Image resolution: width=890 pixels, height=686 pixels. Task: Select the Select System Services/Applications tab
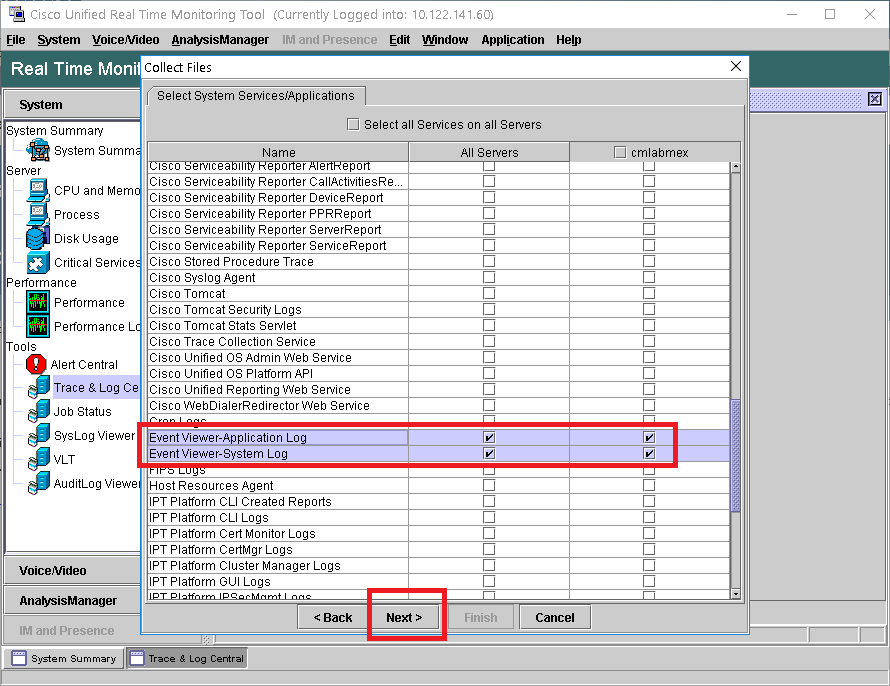pyautogui.click(x=256, y=96)
